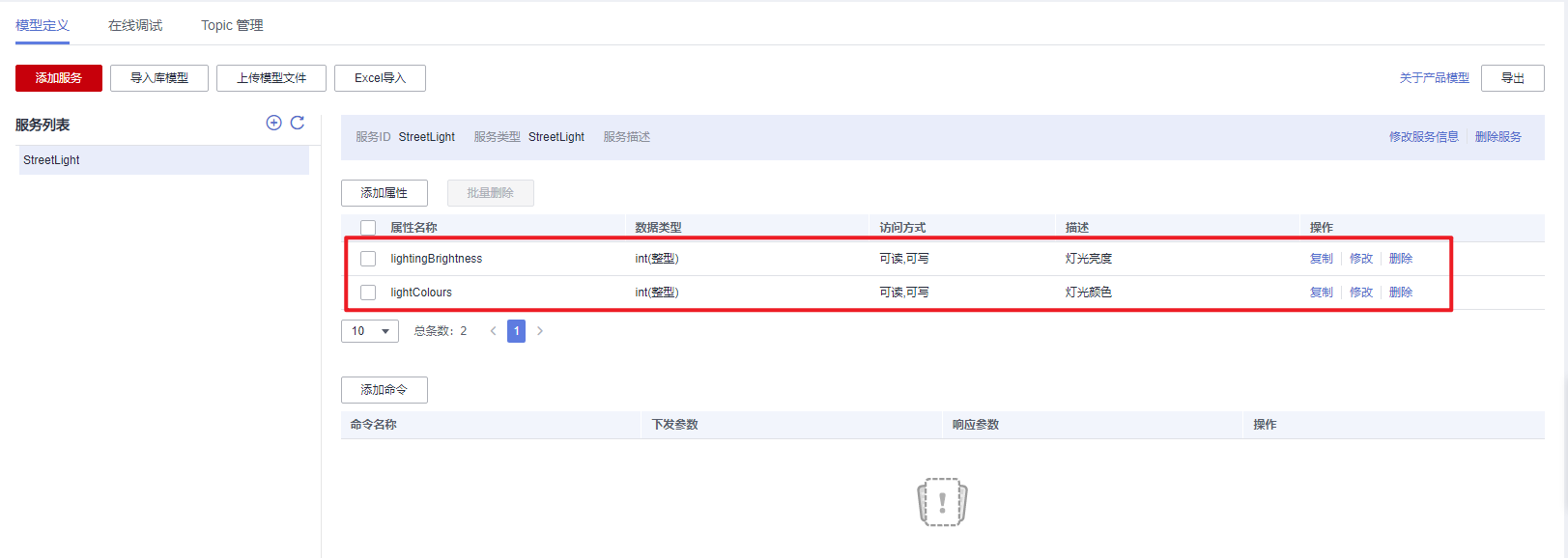Viewport: 1568px width, 558px height.
Task: Open the Topic 管理 tab
Action: (x=232, y=25)
